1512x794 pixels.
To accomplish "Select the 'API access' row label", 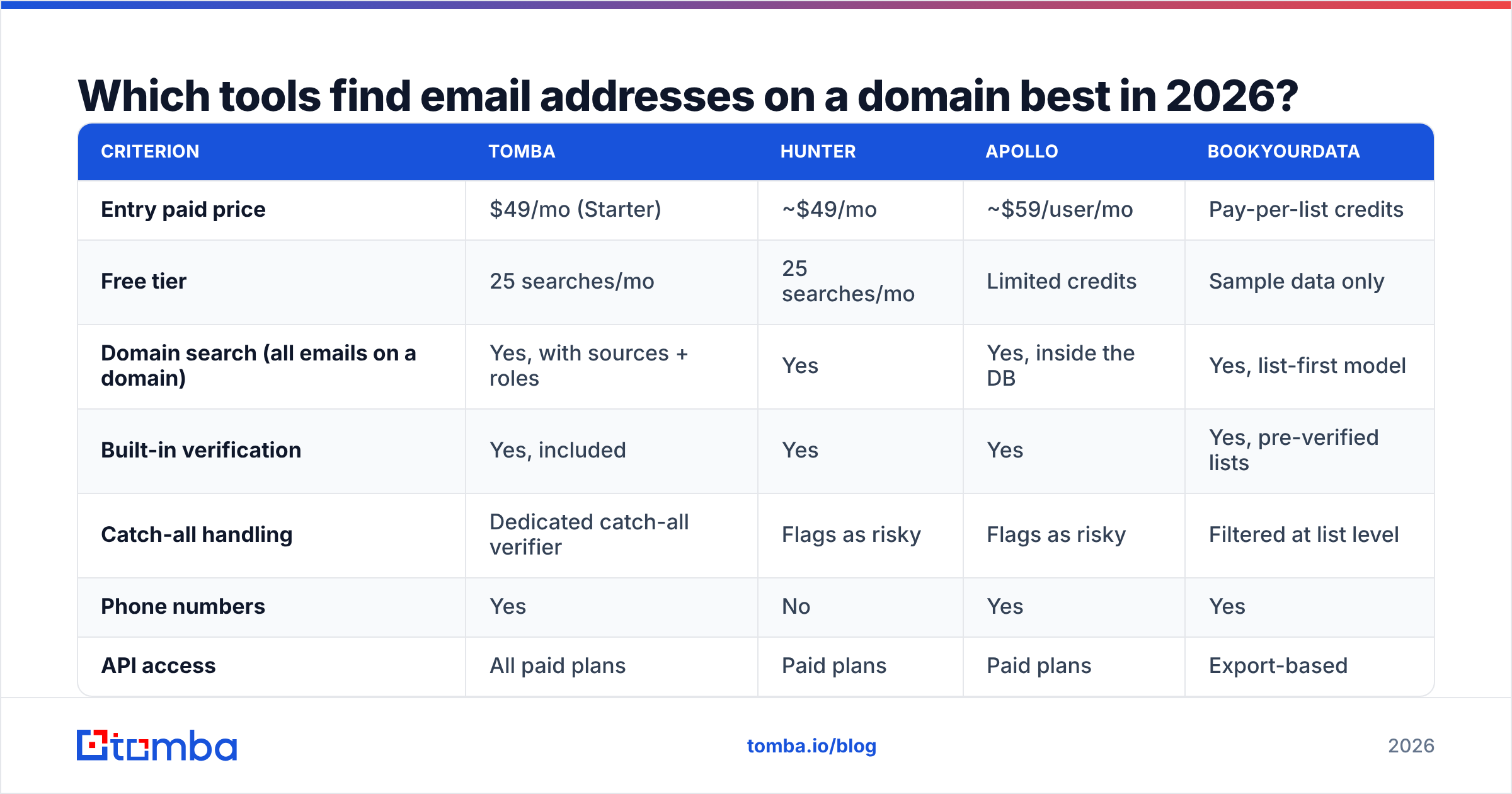I will click(158, 665).
